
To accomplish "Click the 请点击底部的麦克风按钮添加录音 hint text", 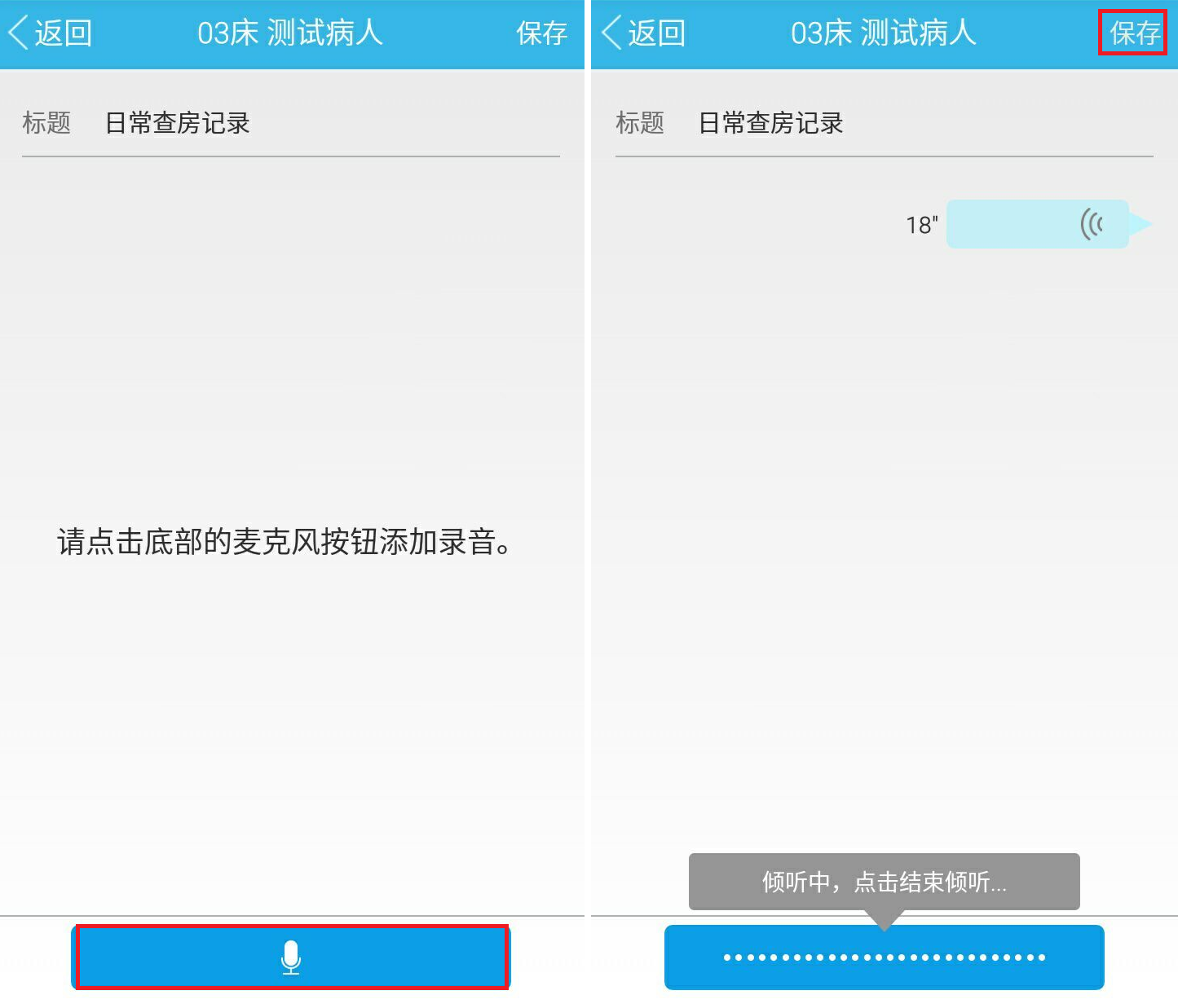I will pos(284,542).
